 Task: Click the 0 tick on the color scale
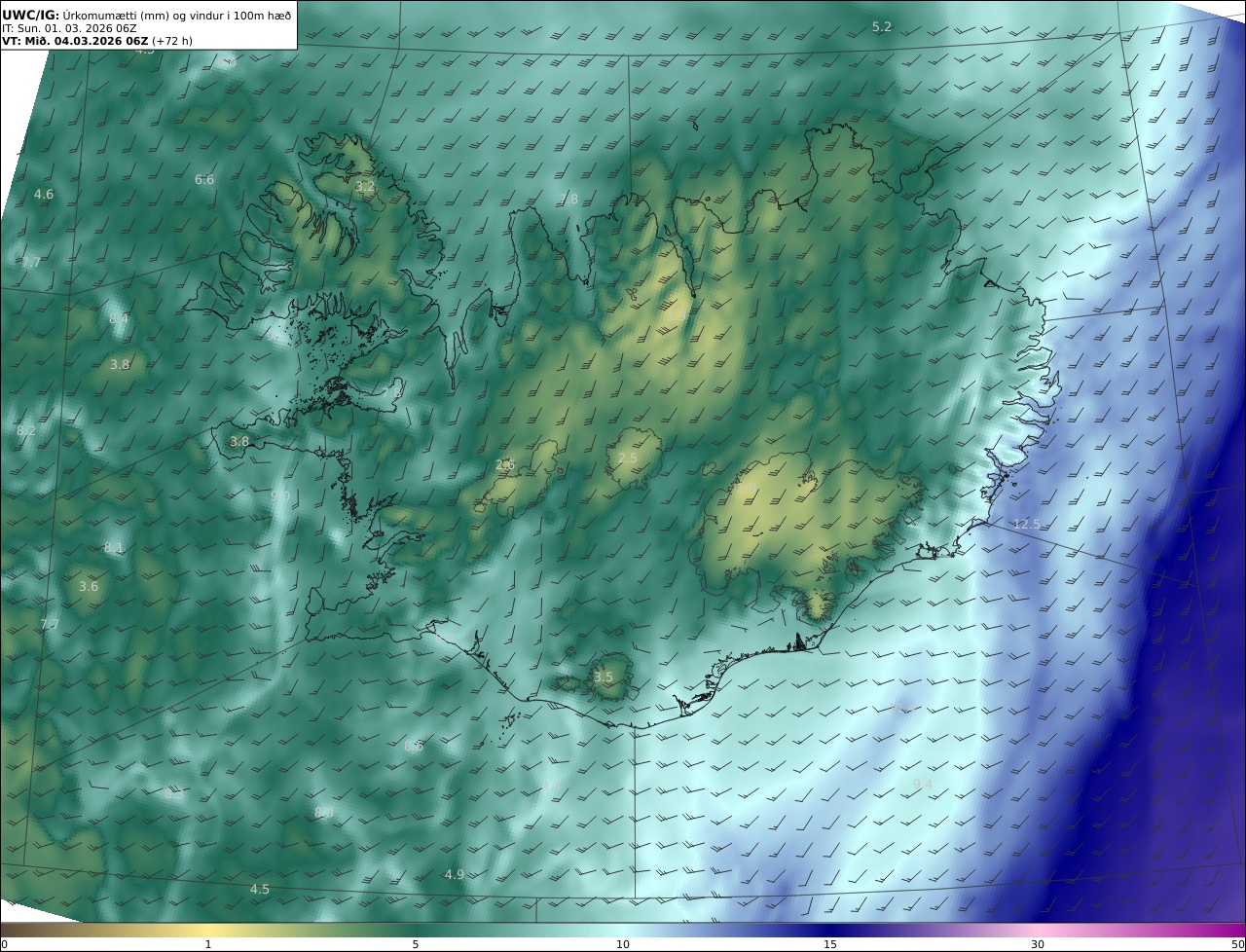coord(4,944)
